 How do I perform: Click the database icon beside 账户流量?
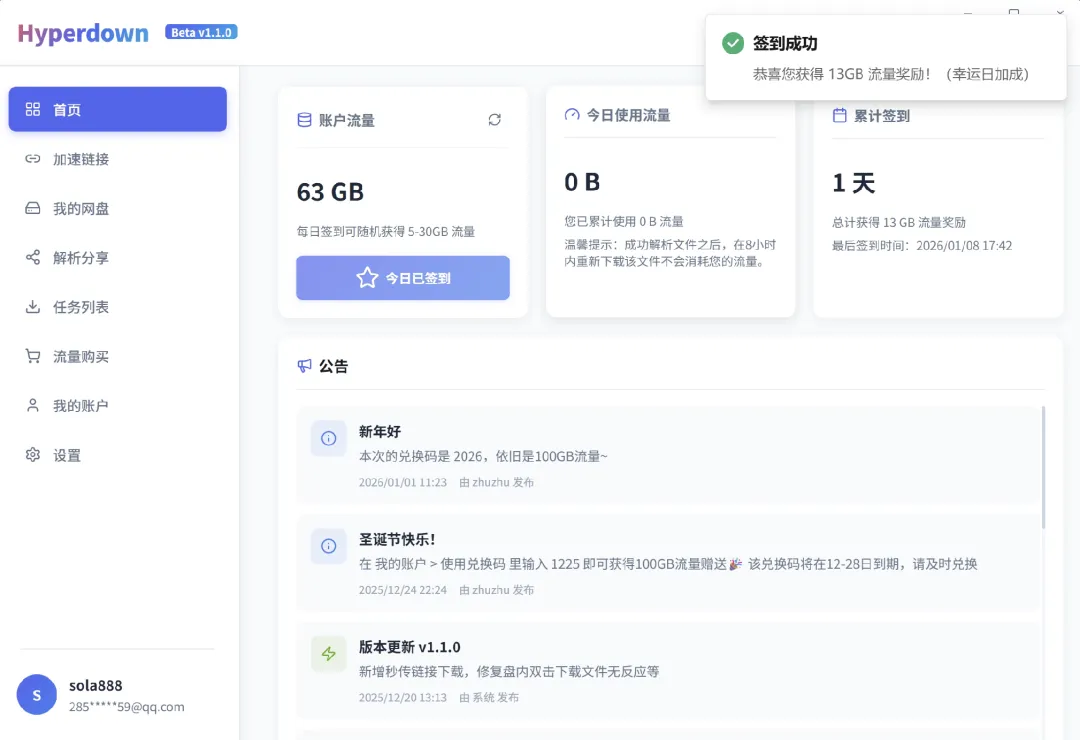pyautogui.click(x=304, y=120)
